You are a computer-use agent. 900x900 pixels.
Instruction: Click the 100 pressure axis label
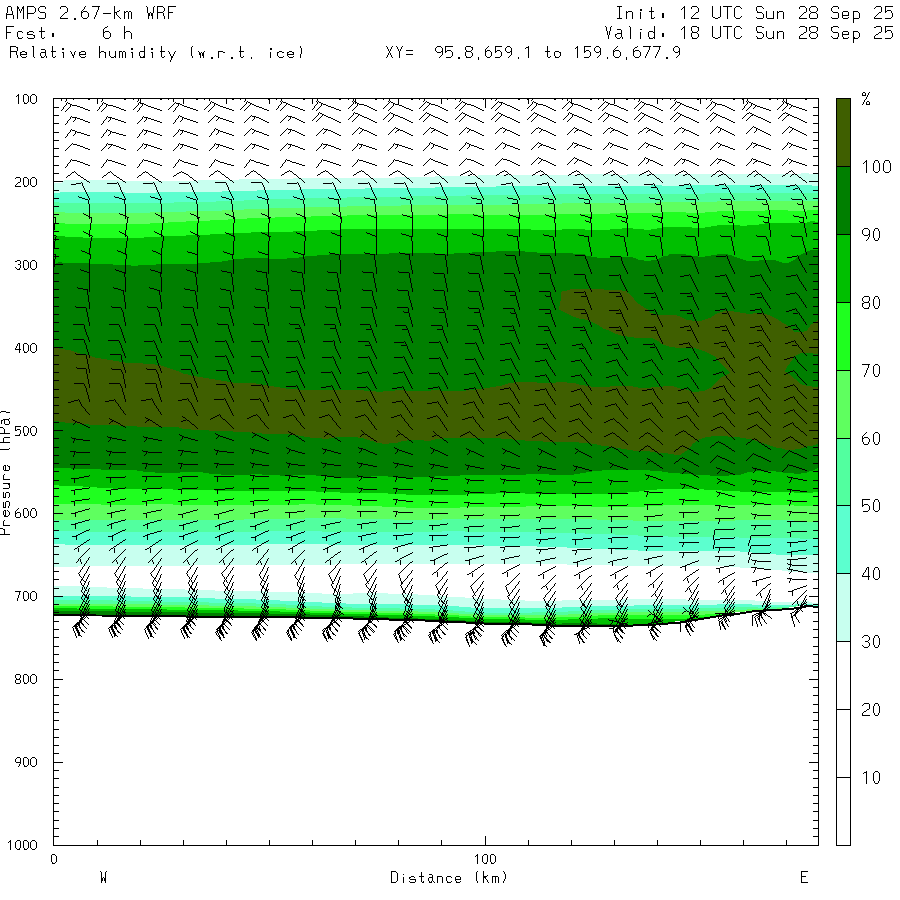pyautogui.click(x=26, y=99)
